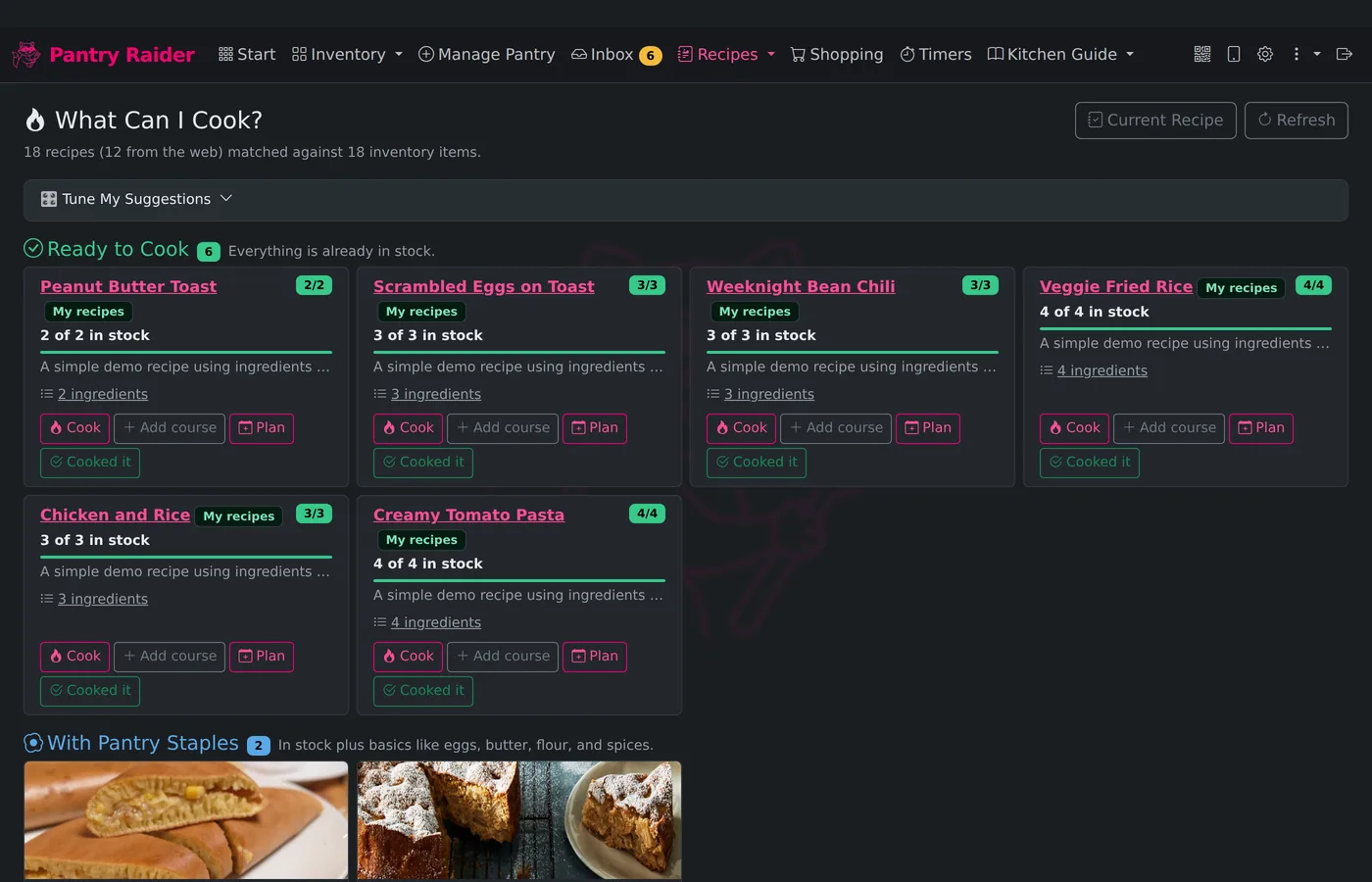Open the powdered sugar cake recipe photo

coord(519,820)
